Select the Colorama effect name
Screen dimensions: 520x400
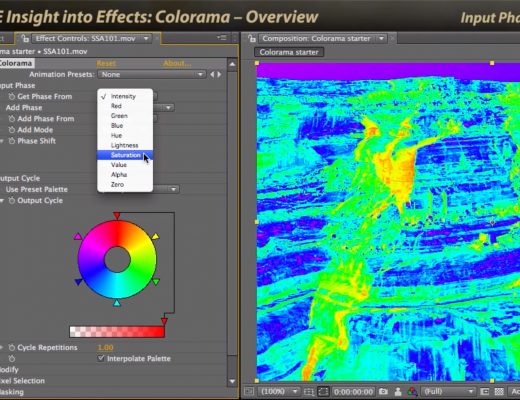coord(16,63)
